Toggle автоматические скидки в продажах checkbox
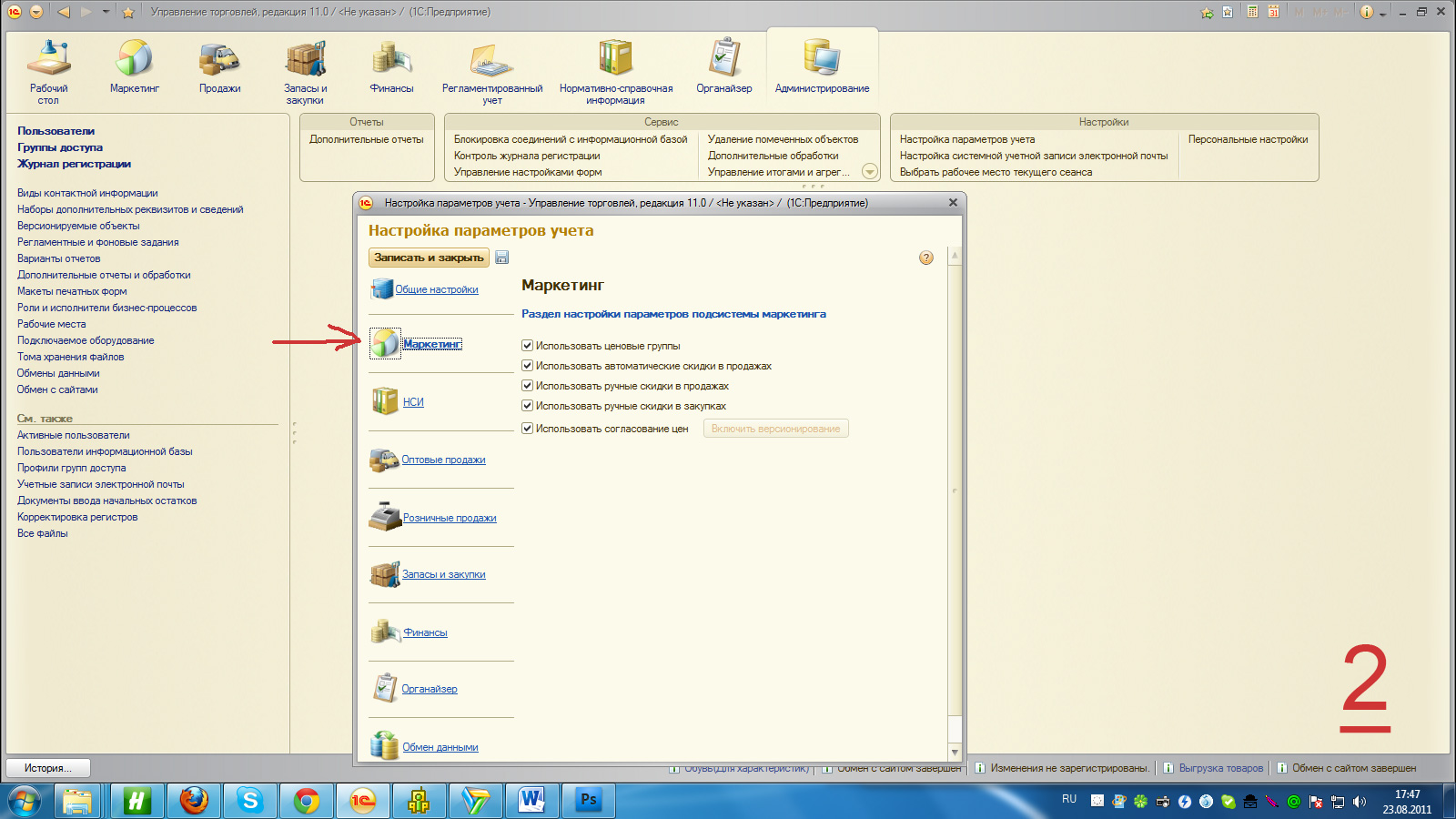 tap(527, 366)
